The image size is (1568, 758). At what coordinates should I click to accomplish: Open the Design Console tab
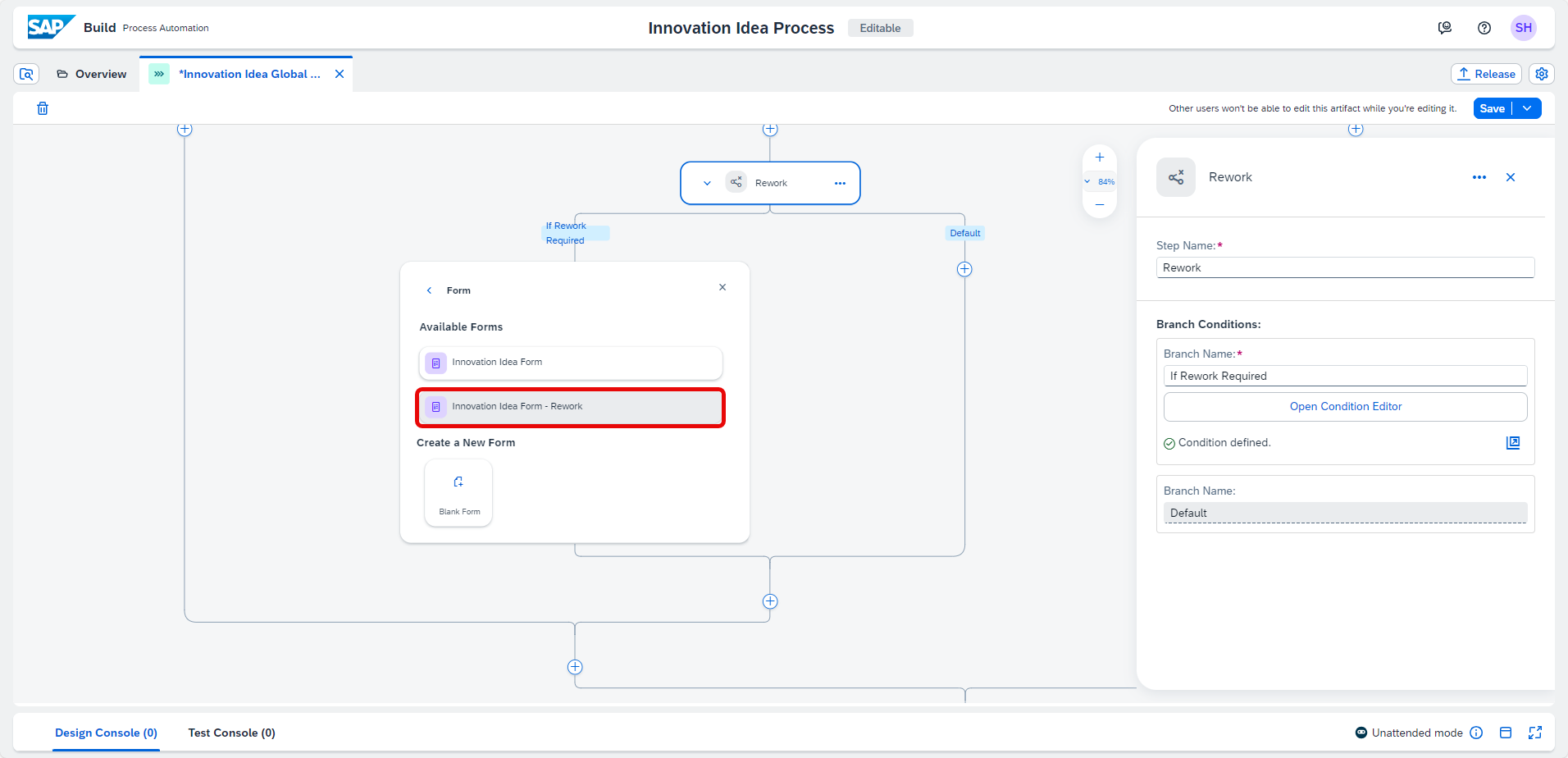[x=106, y=733]
